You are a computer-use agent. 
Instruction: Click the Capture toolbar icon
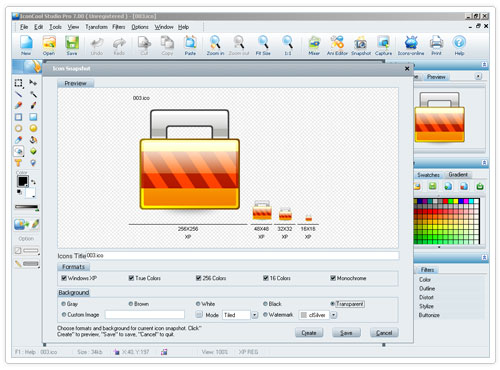(x=383, y=43)
